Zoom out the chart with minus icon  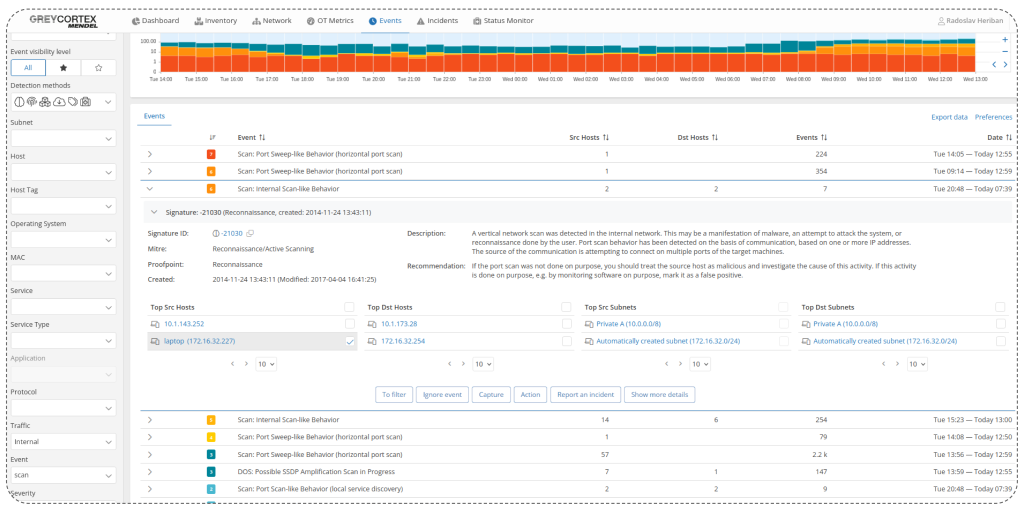point(1005,52)
